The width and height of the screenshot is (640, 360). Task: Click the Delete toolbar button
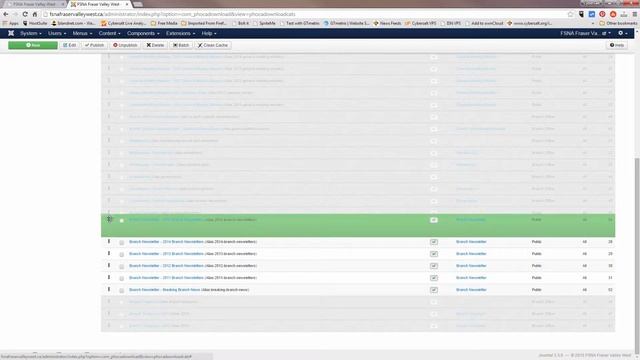pyautogui.click(x=155, y=45)
